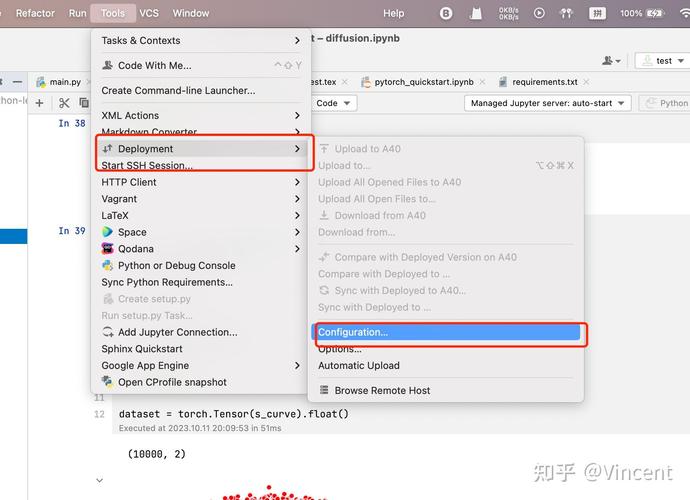This screenshot has width=690, height=500.
Task: Choose Code With Me menu entry
Action: 201,66
